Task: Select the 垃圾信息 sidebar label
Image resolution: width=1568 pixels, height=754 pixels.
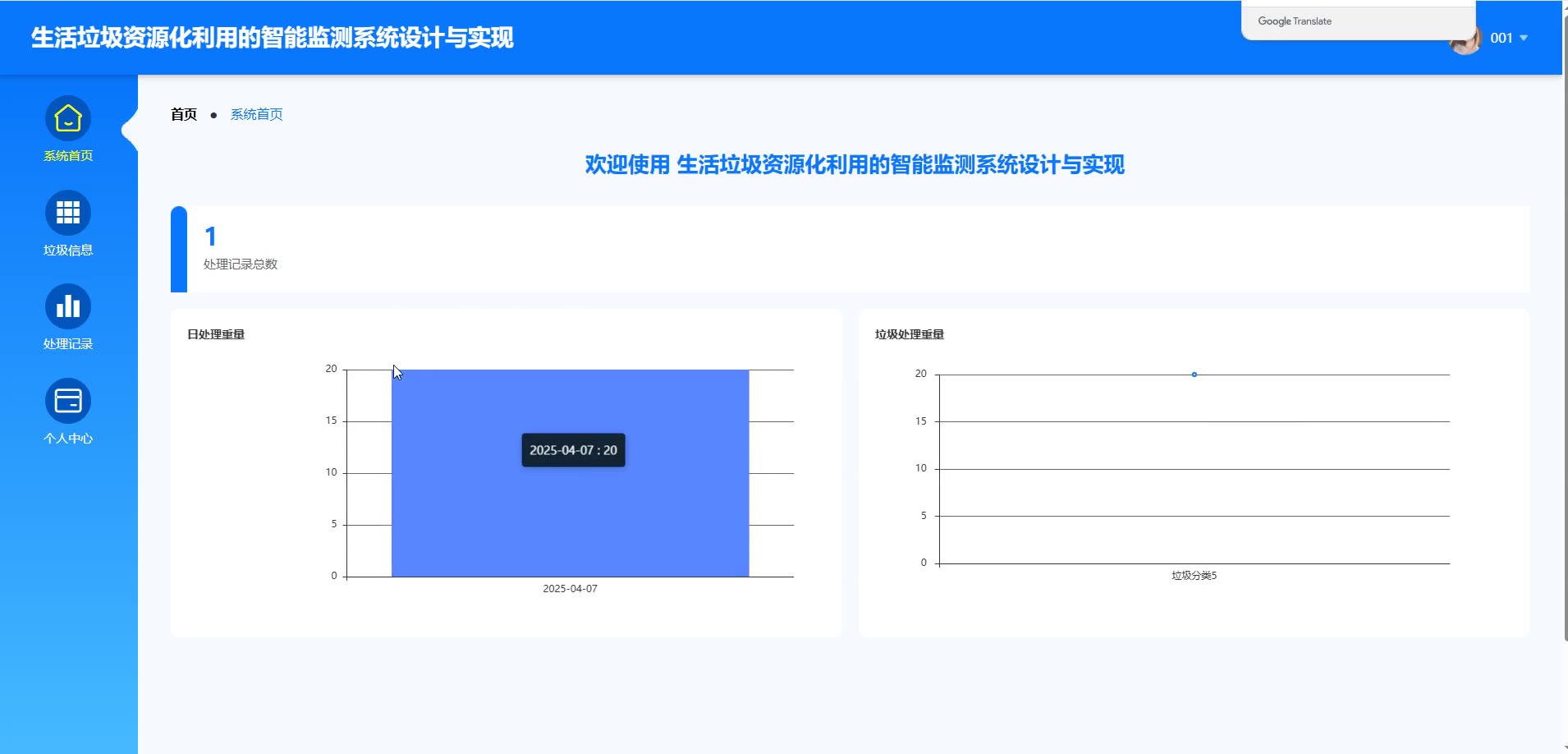Action: point(68,251)
